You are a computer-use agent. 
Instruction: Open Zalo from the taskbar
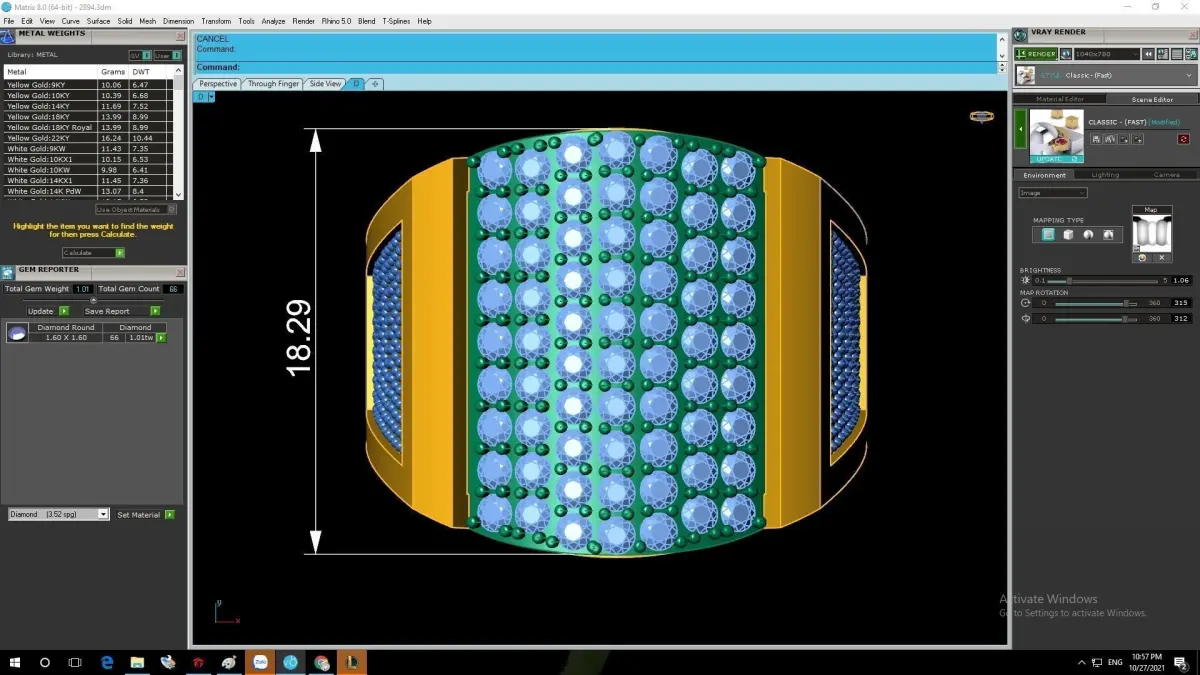tap(260, 662)
